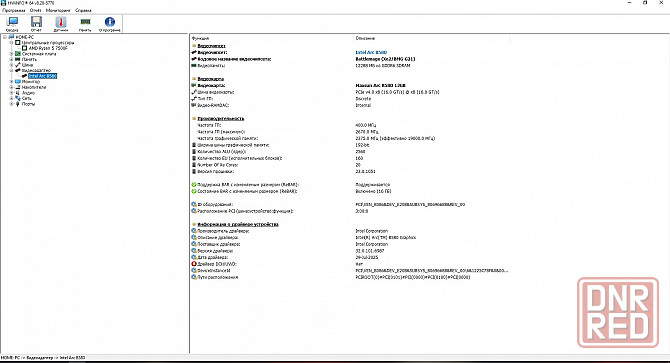Expand the Накопители tree node

point(12,87)
